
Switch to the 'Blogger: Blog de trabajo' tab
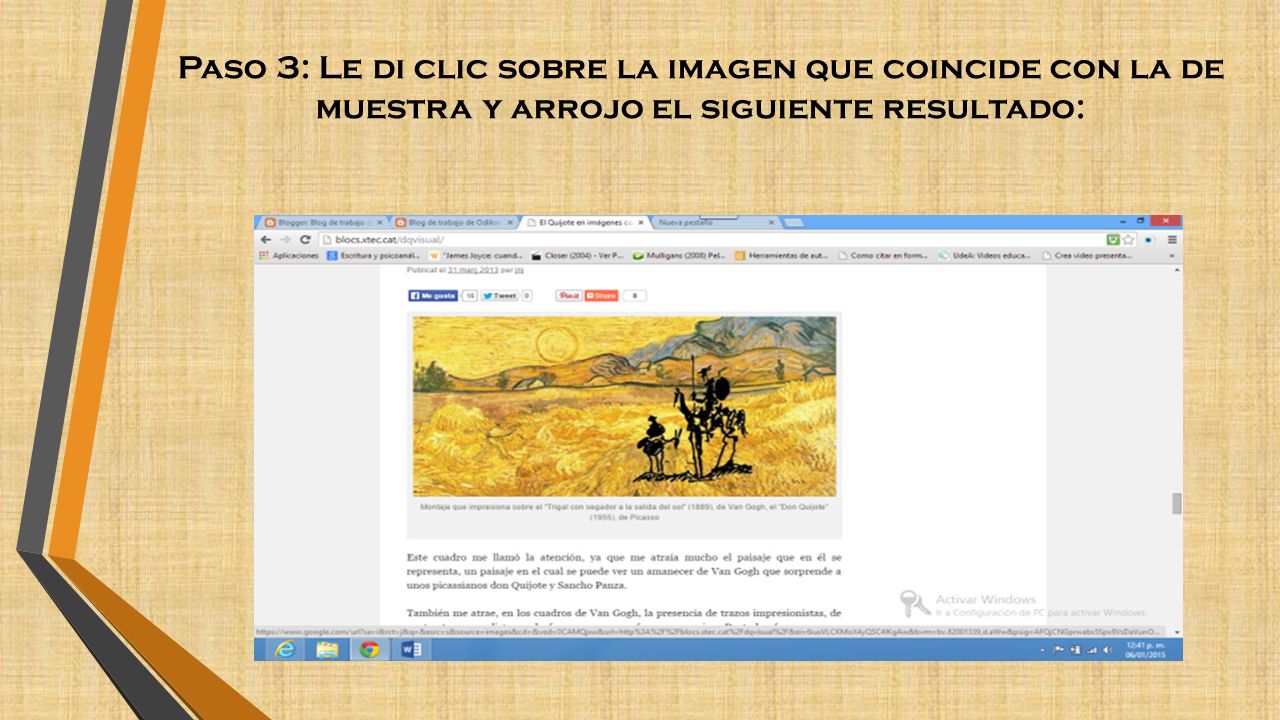(322, 222)
